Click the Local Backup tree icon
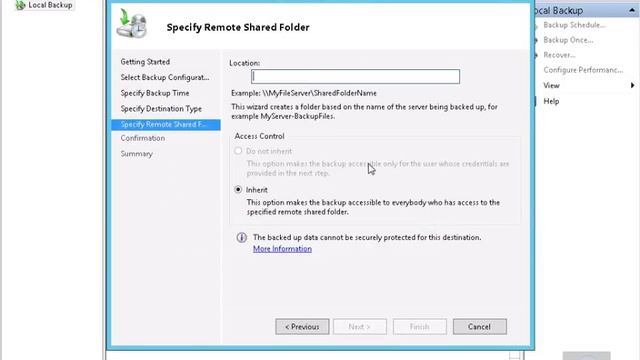 point(20,5)
